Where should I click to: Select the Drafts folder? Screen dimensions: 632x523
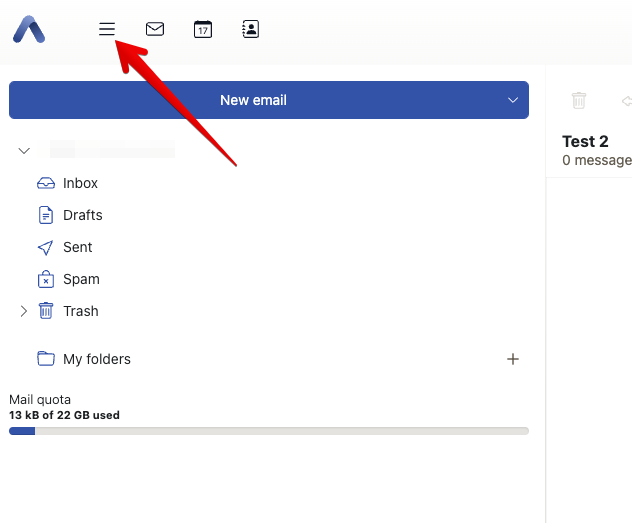pos(82,215)
